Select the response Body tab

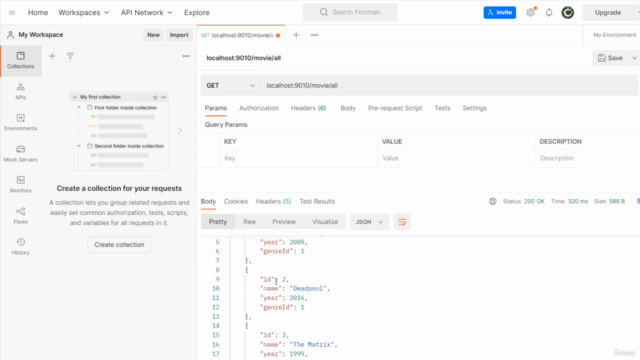[x=208, y=202]
